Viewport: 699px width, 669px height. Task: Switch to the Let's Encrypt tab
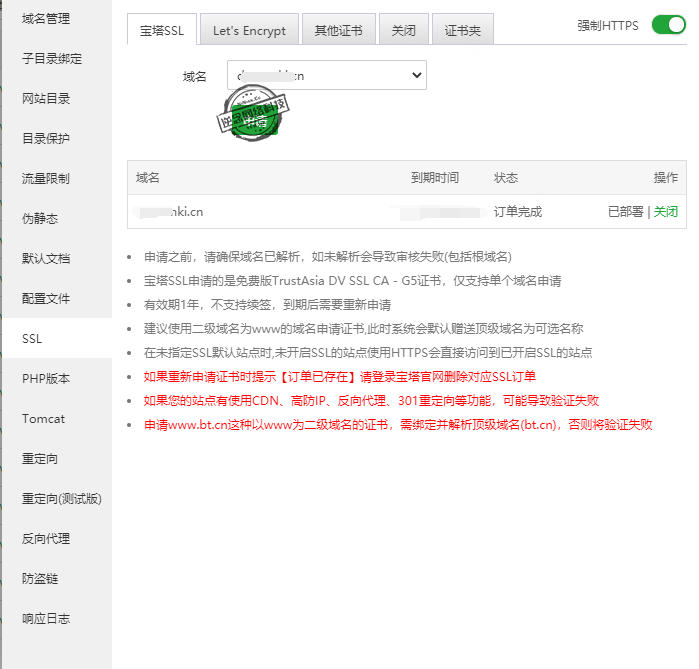click(249, 30)
